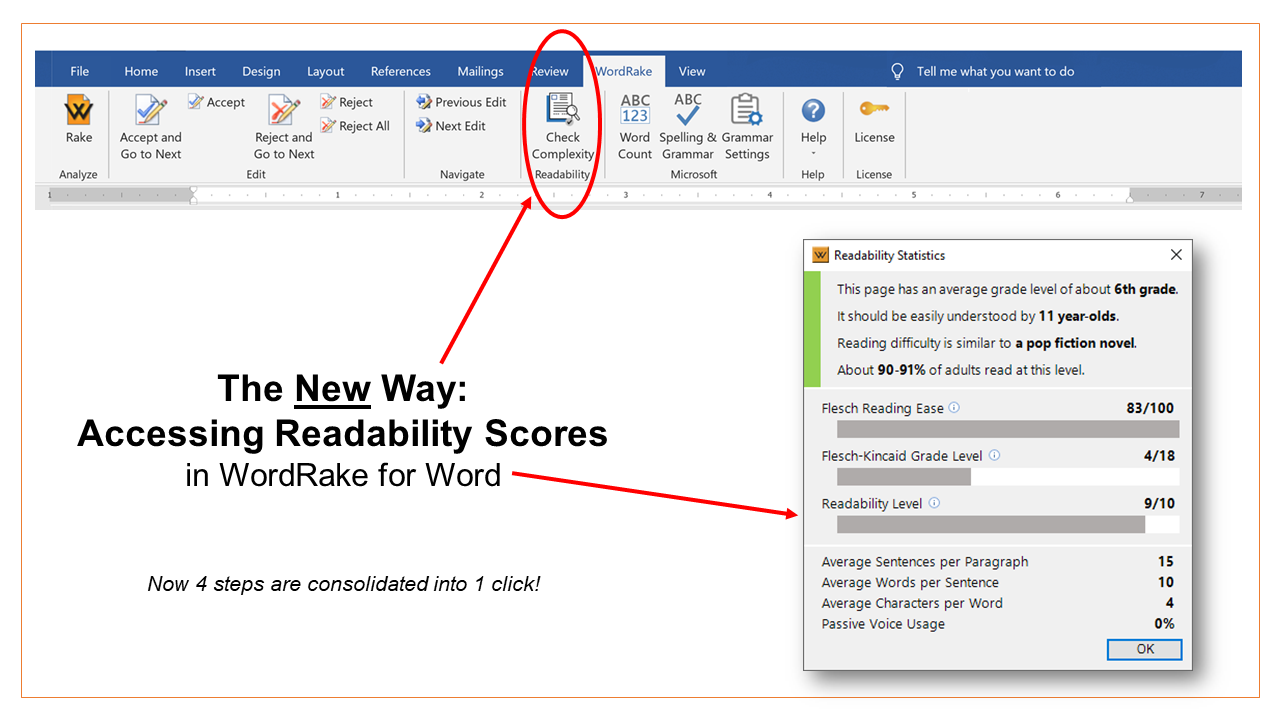1280x720 pixels.
Task: Click WordRake logo in Readability Statistics title
Action: [821, 255]
